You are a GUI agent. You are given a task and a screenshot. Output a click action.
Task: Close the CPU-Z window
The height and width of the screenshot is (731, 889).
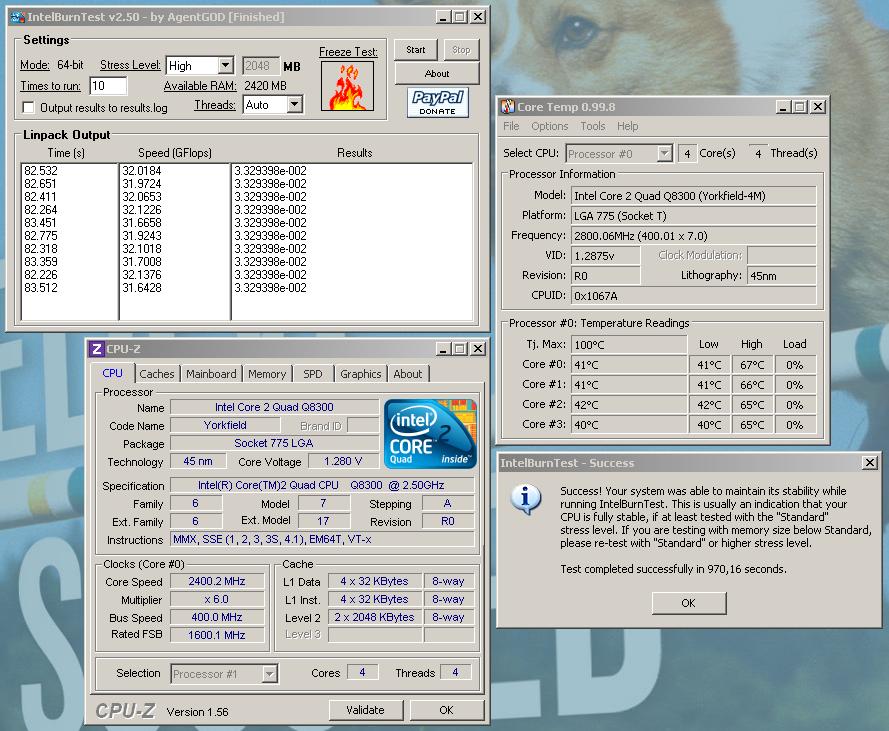[x=479, y=349]
